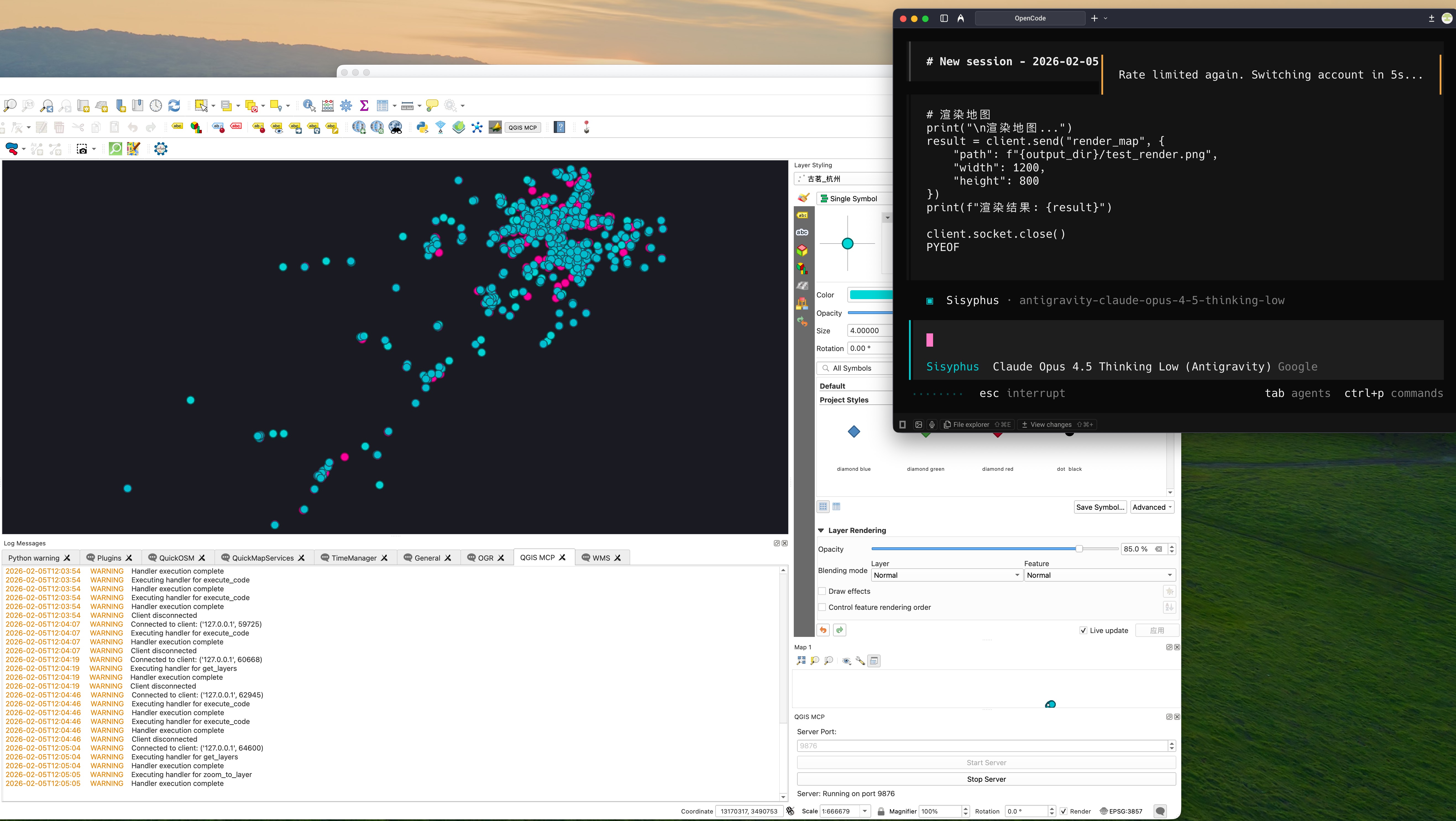1456x821 pixels.
Task: Enable the Draw effects checkbox
Action: tap(822, 591)
